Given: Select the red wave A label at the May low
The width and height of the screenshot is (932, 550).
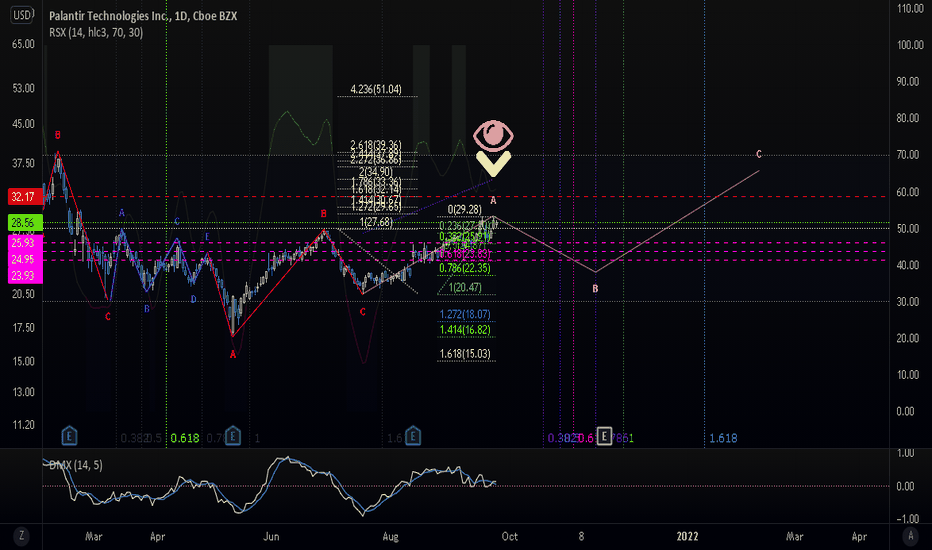Looking at the screenshot, I should click(233, 354).
